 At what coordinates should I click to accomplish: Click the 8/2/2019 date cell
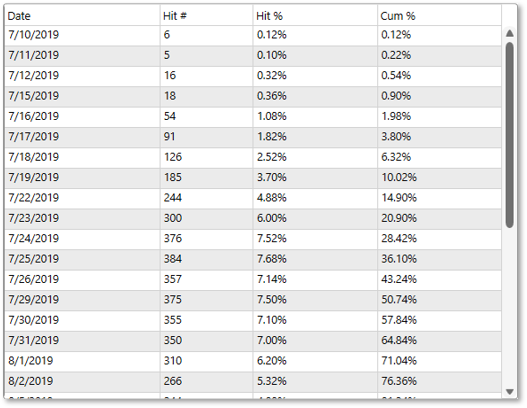82,381
